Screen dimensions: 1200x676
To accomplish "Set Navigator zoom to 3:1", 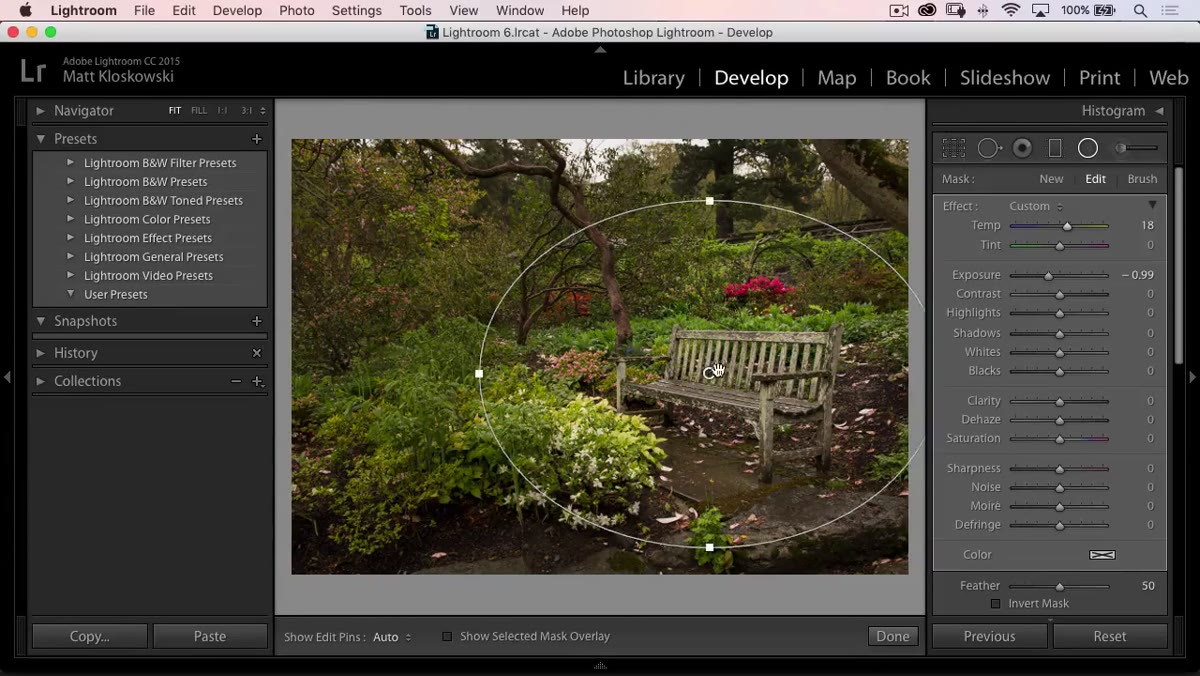I will 246,111.
